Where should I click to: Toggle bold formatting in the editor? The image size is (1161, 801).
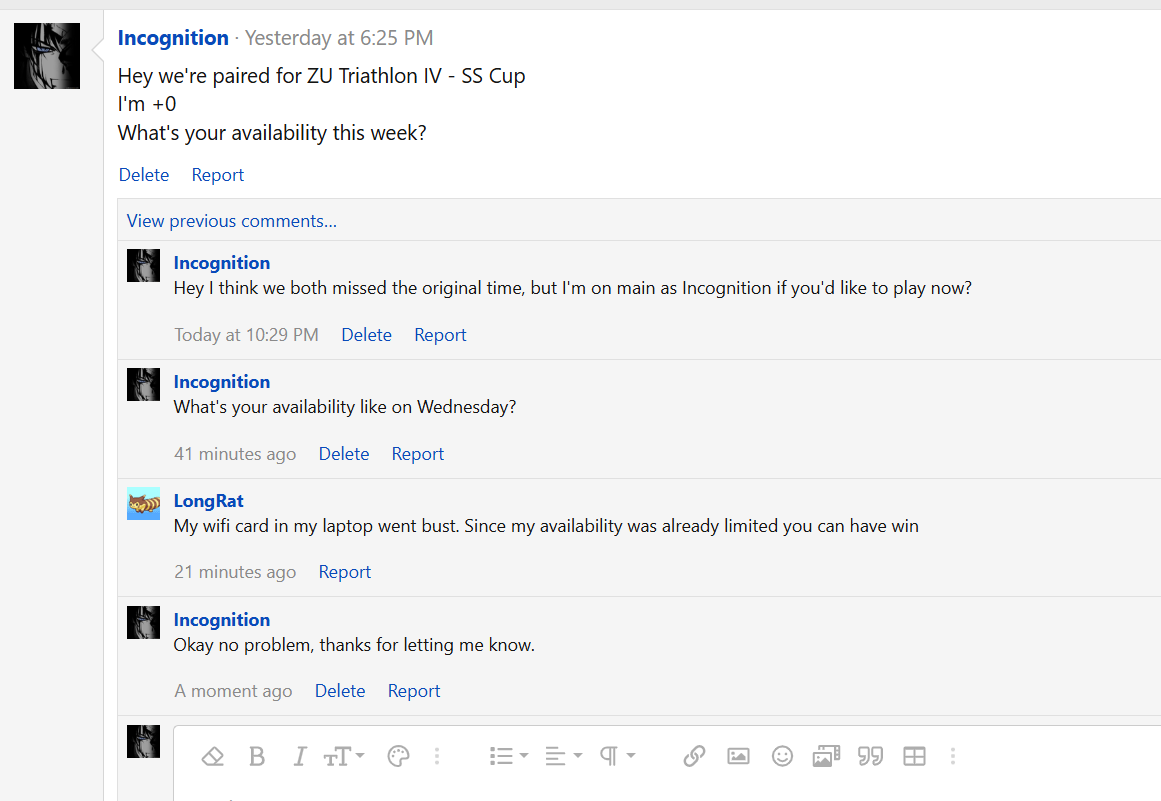click(257, 756)
